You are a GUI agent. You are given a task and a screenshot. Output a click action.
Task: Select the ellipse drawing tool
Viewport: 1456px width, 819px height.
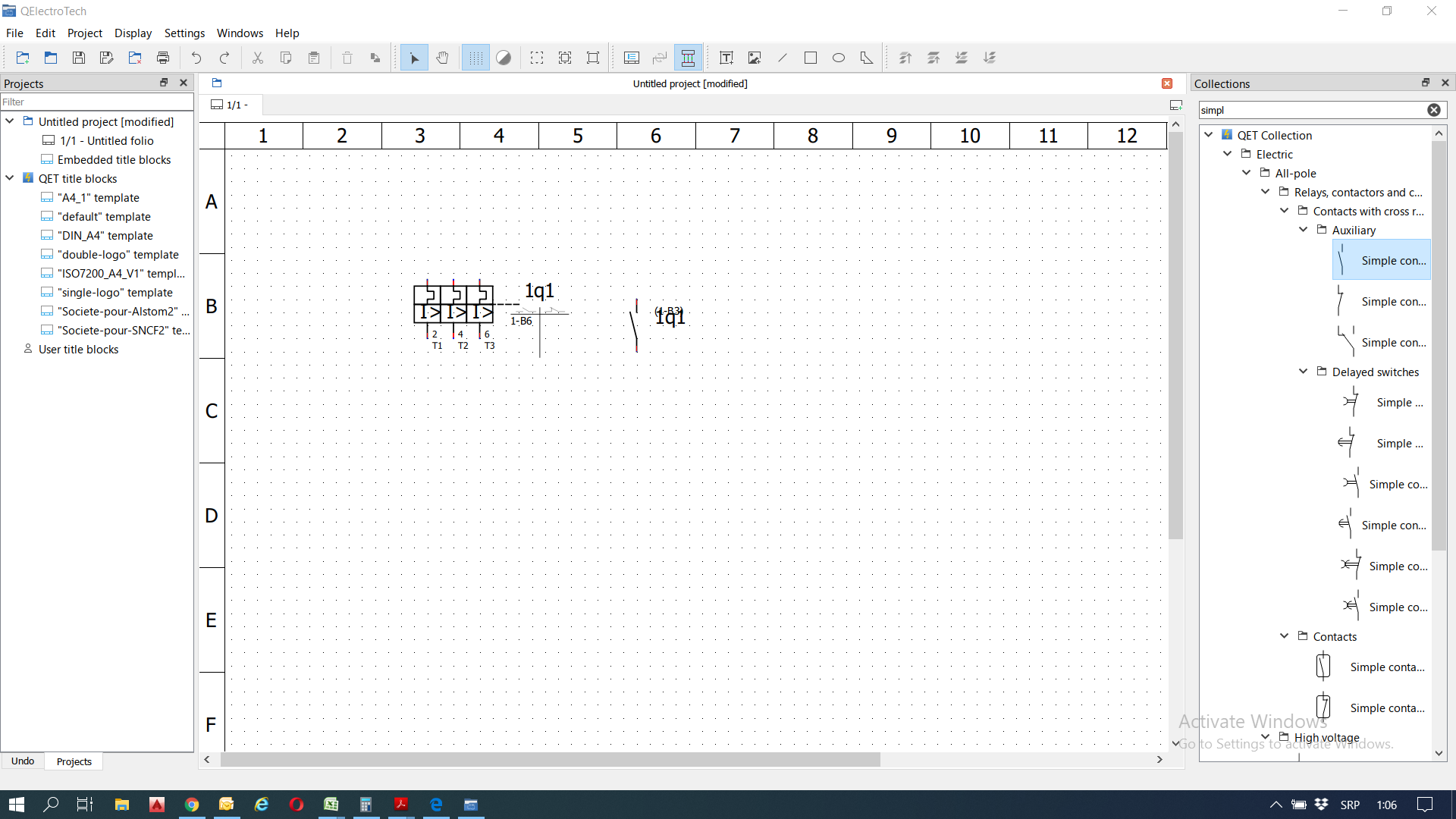point(839,58)
